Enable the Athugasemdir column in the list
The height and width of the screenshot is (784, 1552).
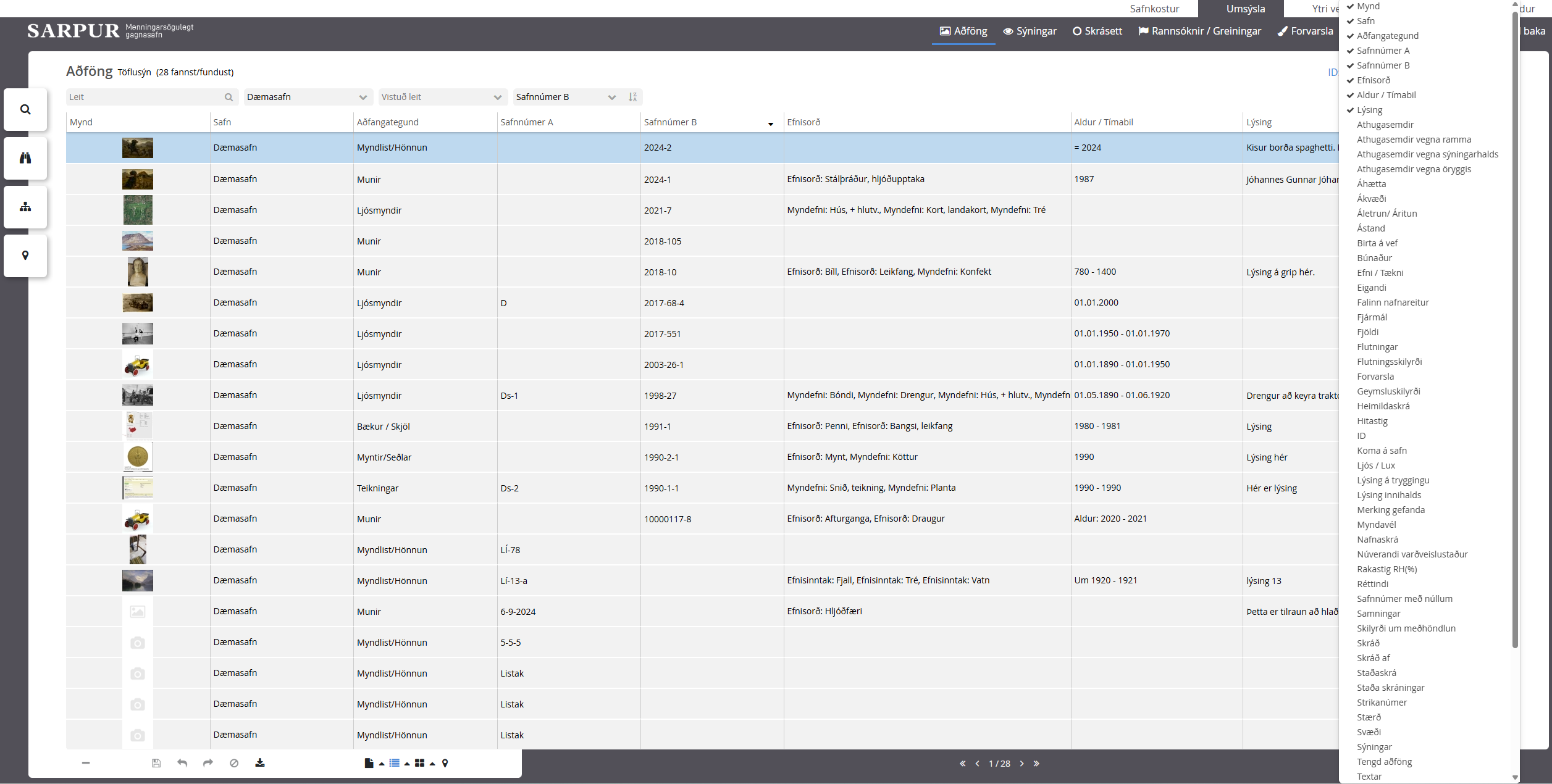point(1385,125)
